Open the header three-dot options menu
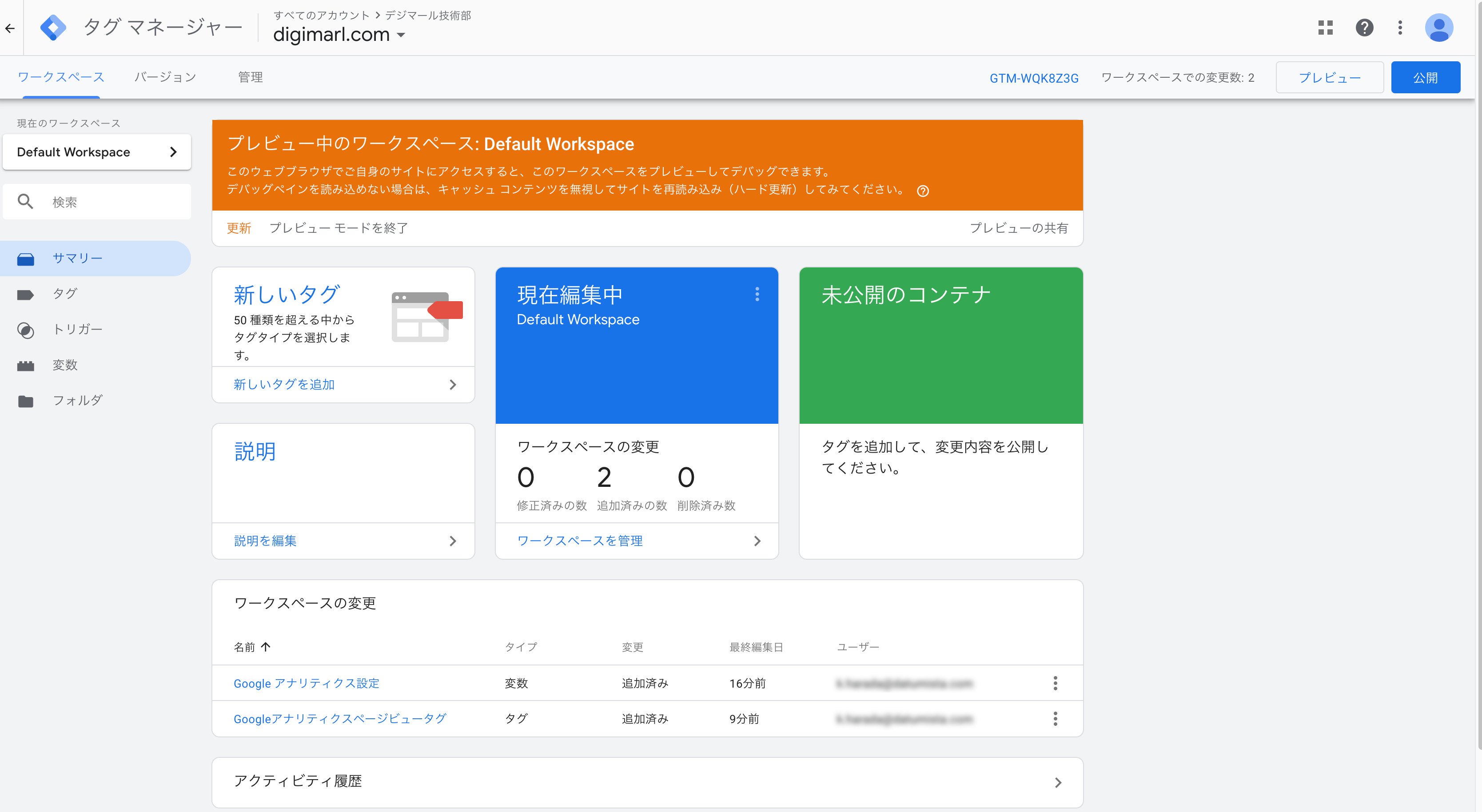 tap(1400, 28)
